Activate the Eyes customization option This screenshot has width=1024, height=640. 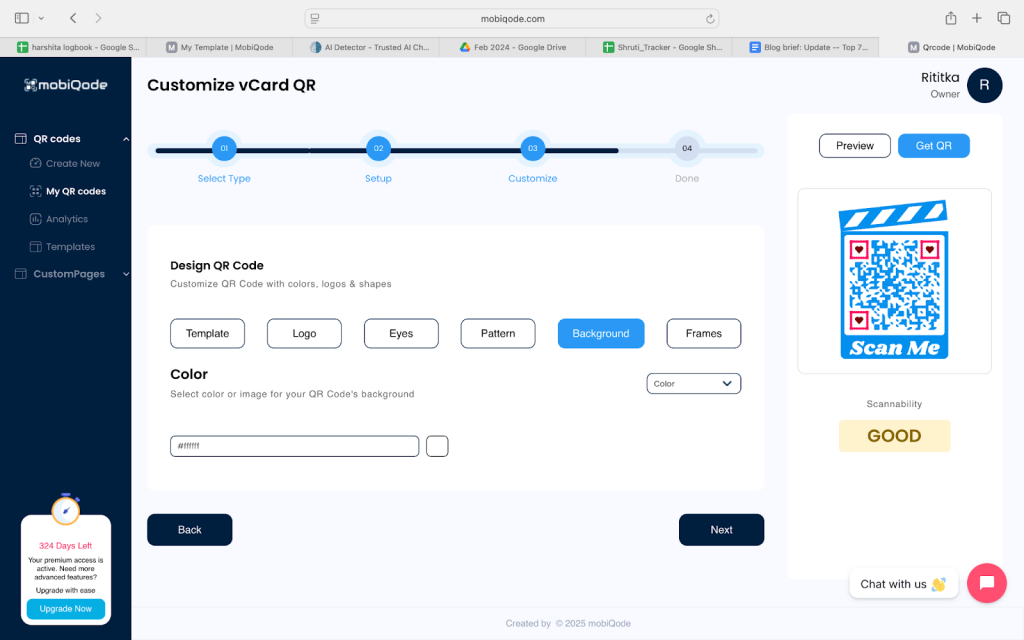(401, 333)
